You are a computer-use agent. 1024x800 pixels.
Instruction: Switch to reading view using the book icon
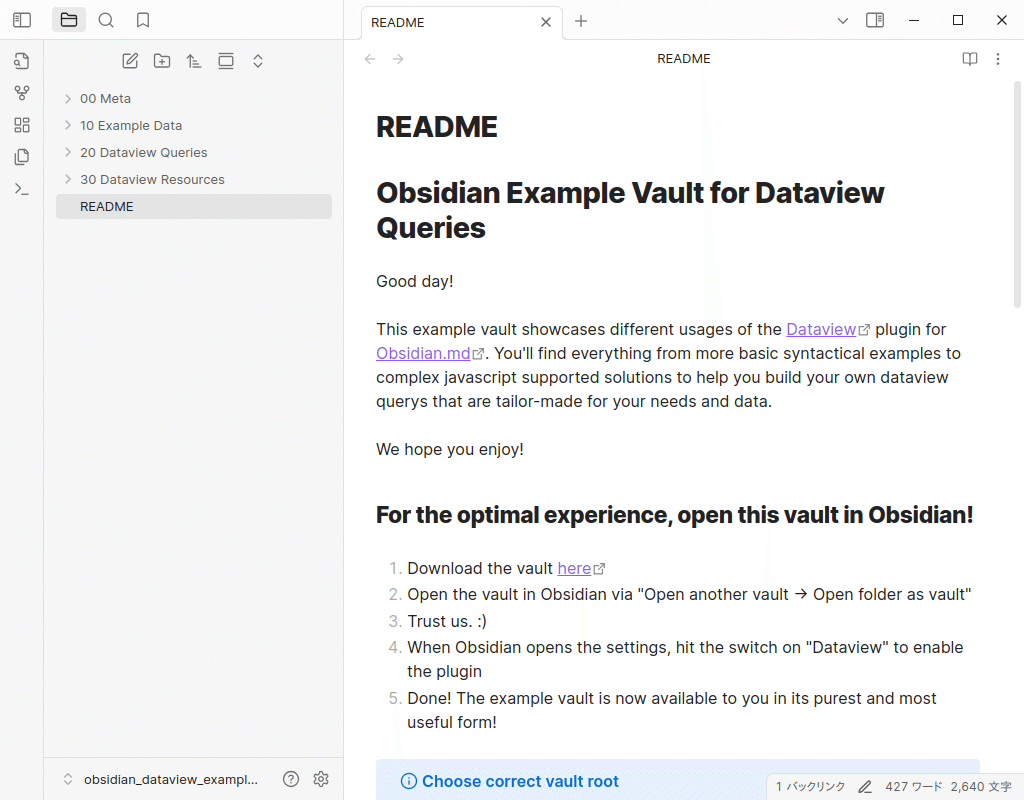pos(969,59)
